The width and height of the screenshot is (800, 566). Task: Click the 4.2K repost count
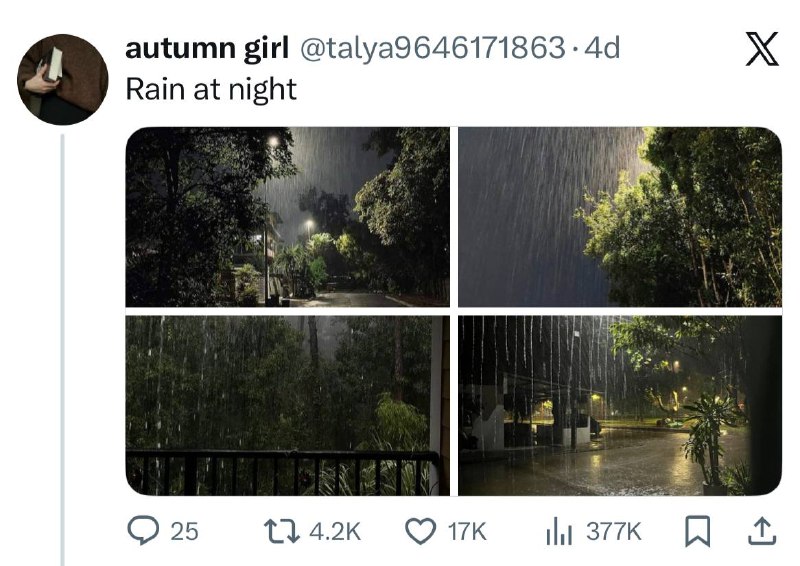click(334, 531)
